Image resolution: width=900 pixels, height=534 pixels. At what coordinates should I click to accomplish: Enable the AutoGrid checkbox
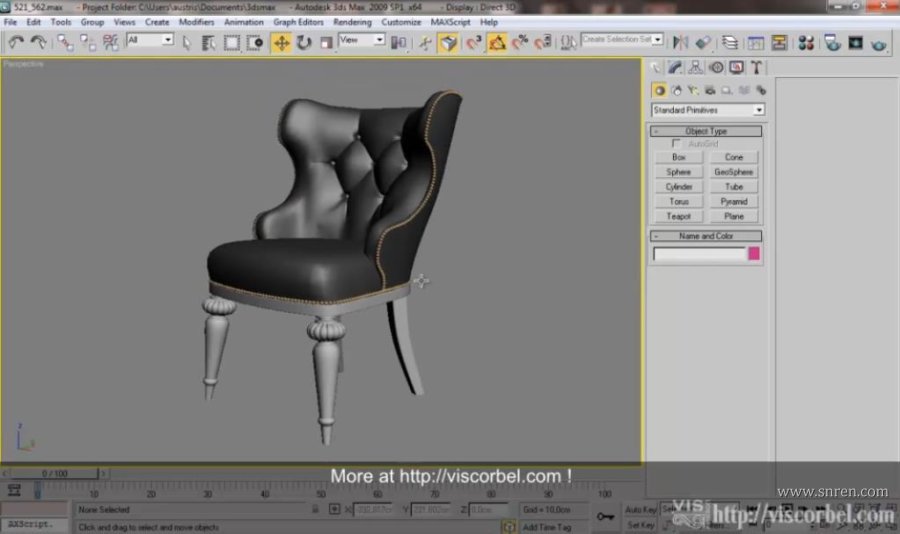click(678, 144)
